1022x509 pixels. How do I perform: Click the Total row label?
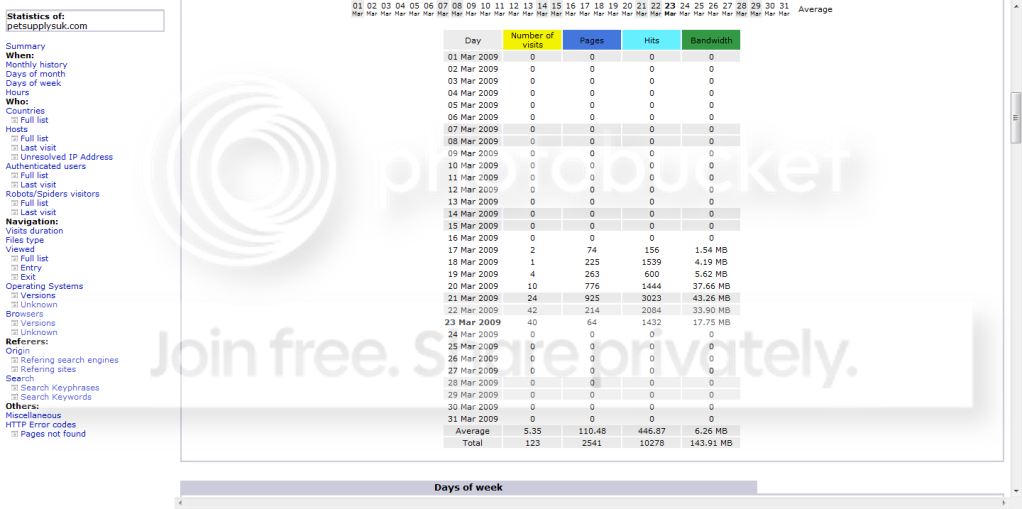pos(473,443)
